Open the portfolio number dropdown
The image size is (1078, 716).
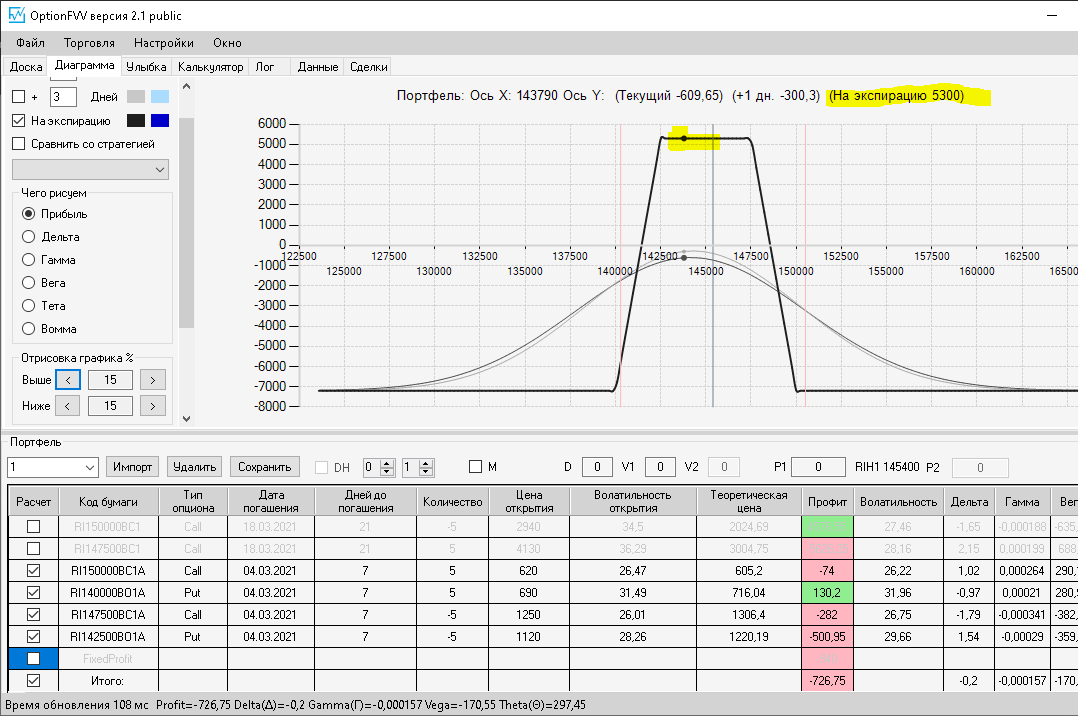[89, 467]
